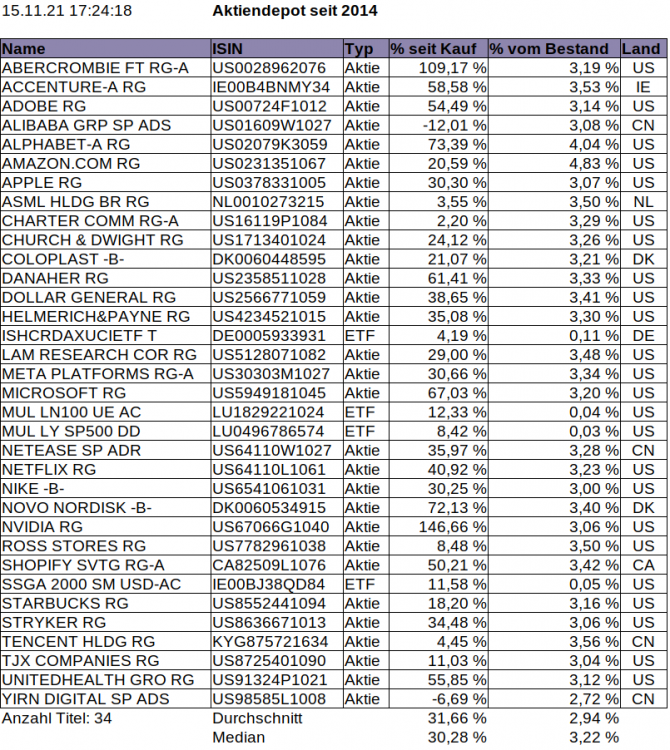Select the -12,01 % value for Alibaba

(x=438, y=125)
